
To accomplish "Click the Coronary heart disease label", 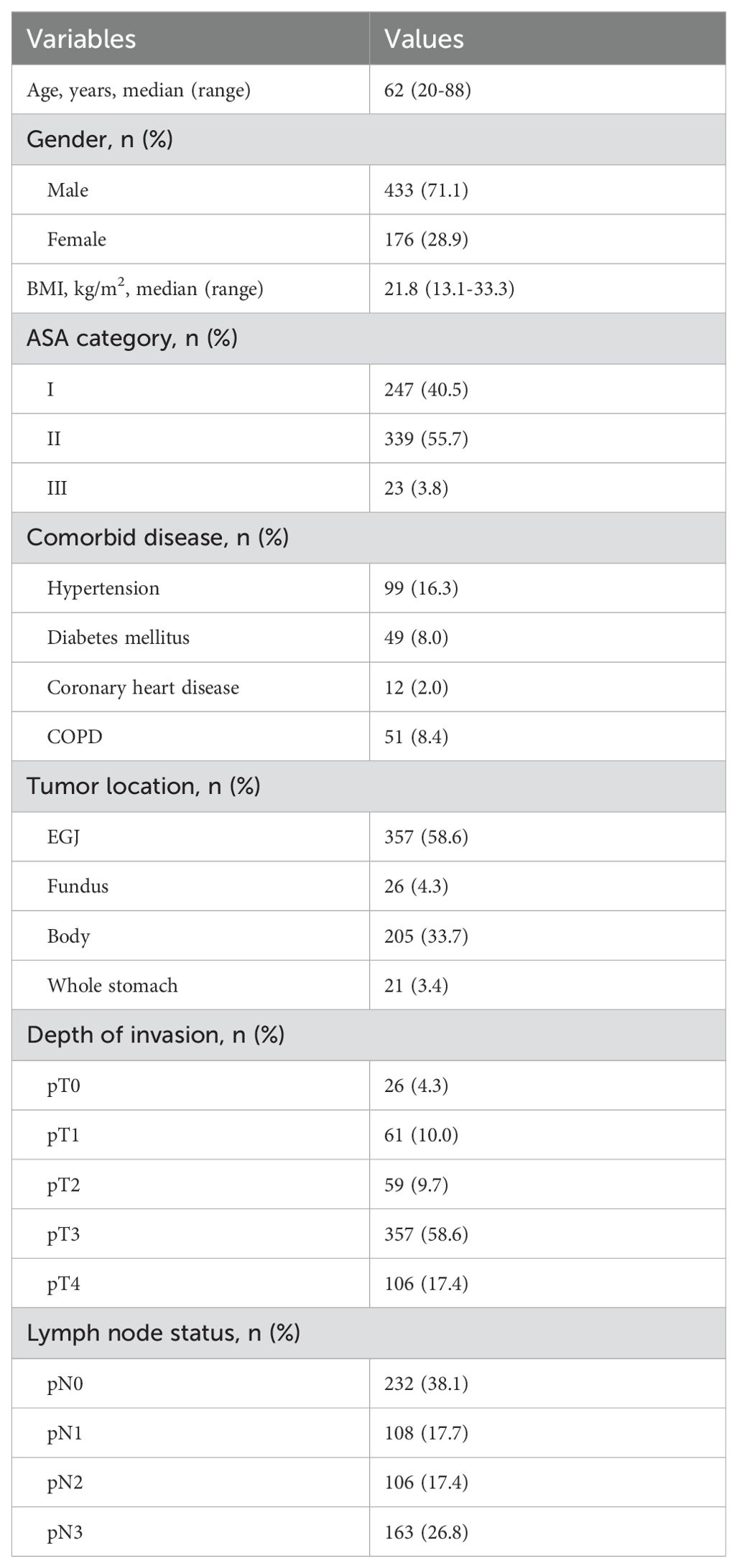I will pos(143,688).
